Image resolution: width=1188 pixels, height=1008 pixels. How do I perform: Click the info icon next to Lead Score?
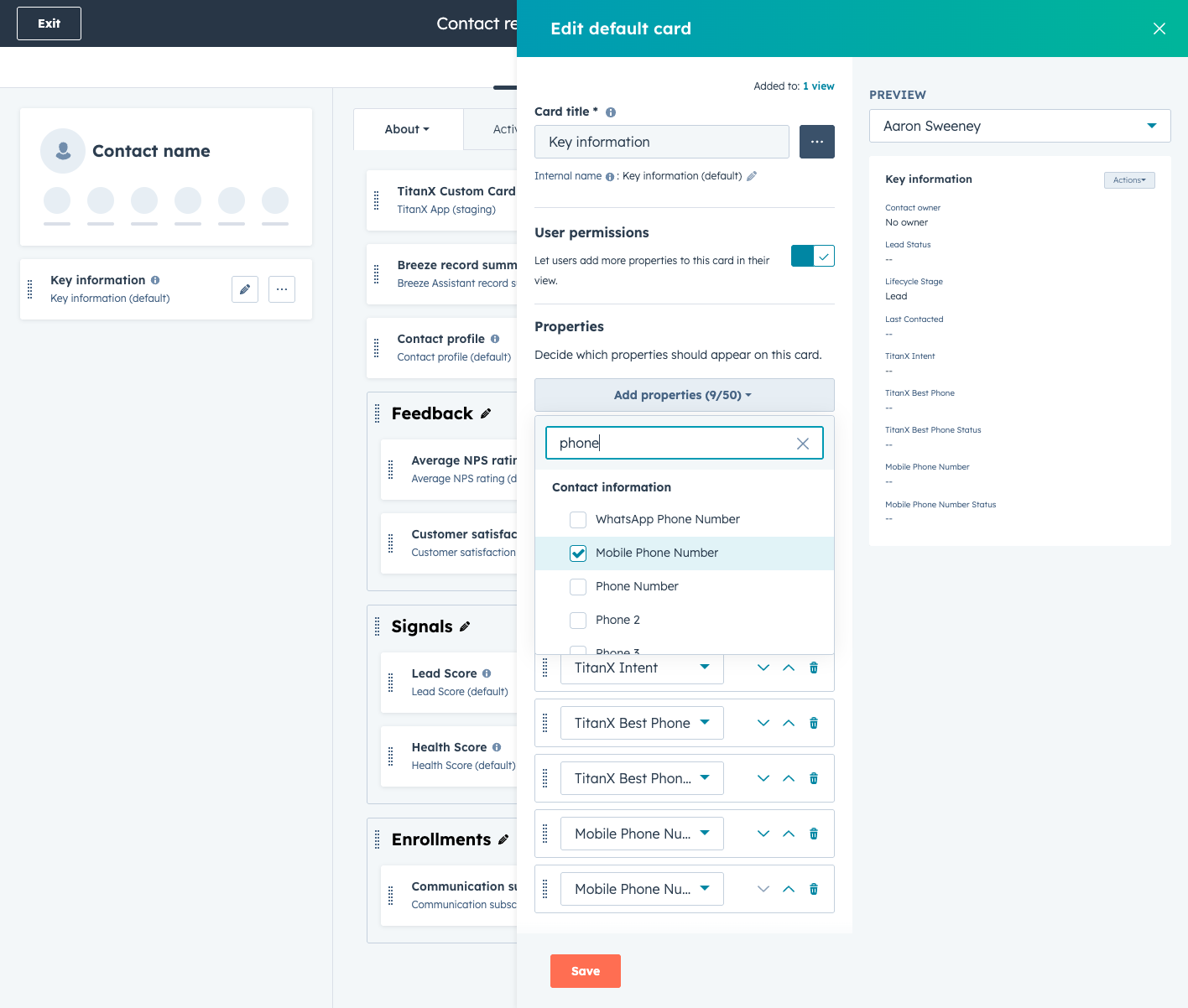click(487, 673)
